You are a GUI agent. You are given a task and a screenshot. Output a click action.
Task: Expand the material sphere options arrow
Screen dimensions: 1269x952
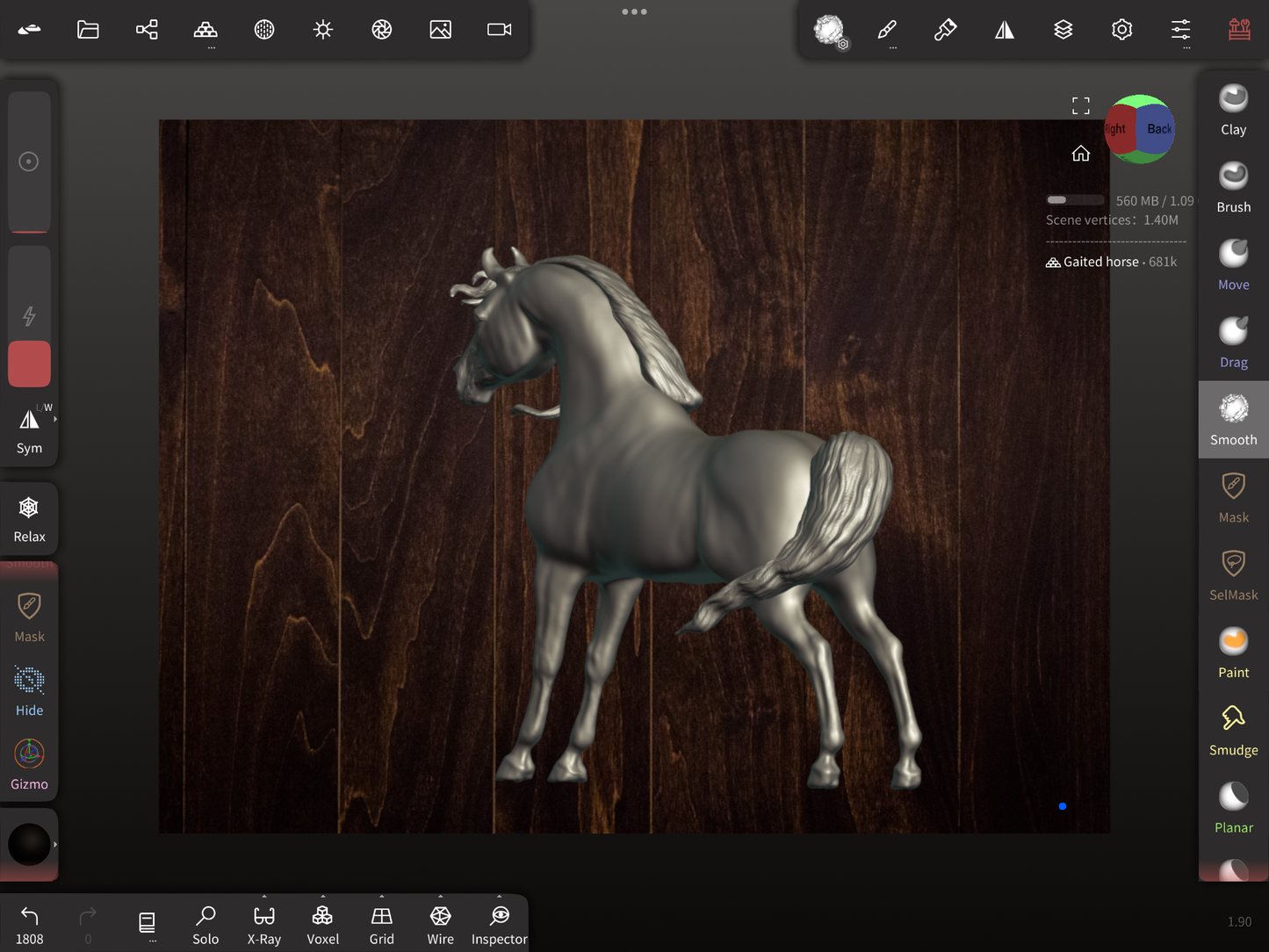[55, 845]
